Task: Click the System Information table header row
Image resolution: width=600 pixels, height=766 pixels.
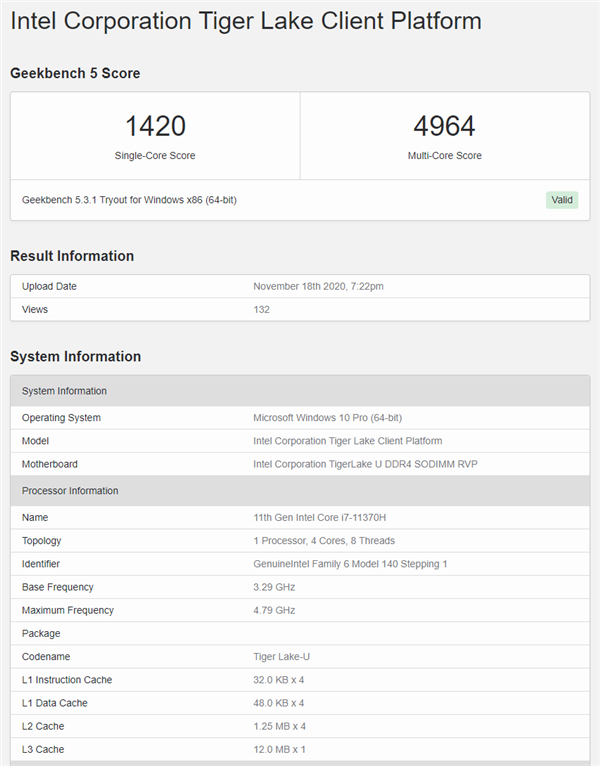Action: click(x=300, y=391)
